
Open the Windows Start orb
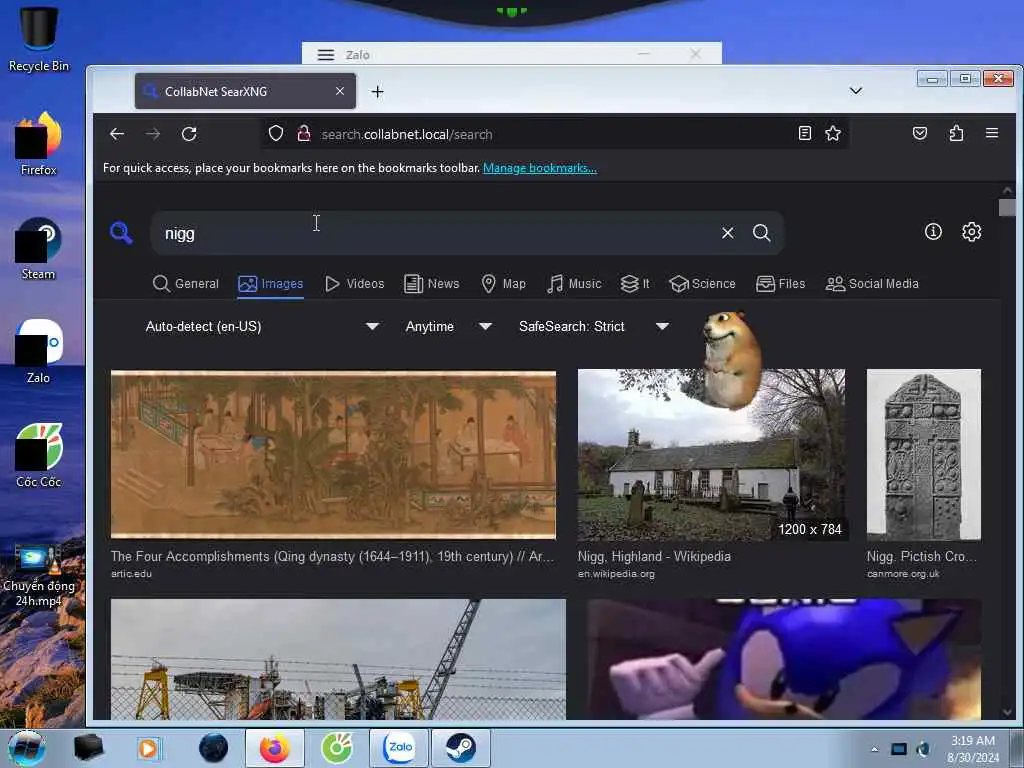coord(27,748)
